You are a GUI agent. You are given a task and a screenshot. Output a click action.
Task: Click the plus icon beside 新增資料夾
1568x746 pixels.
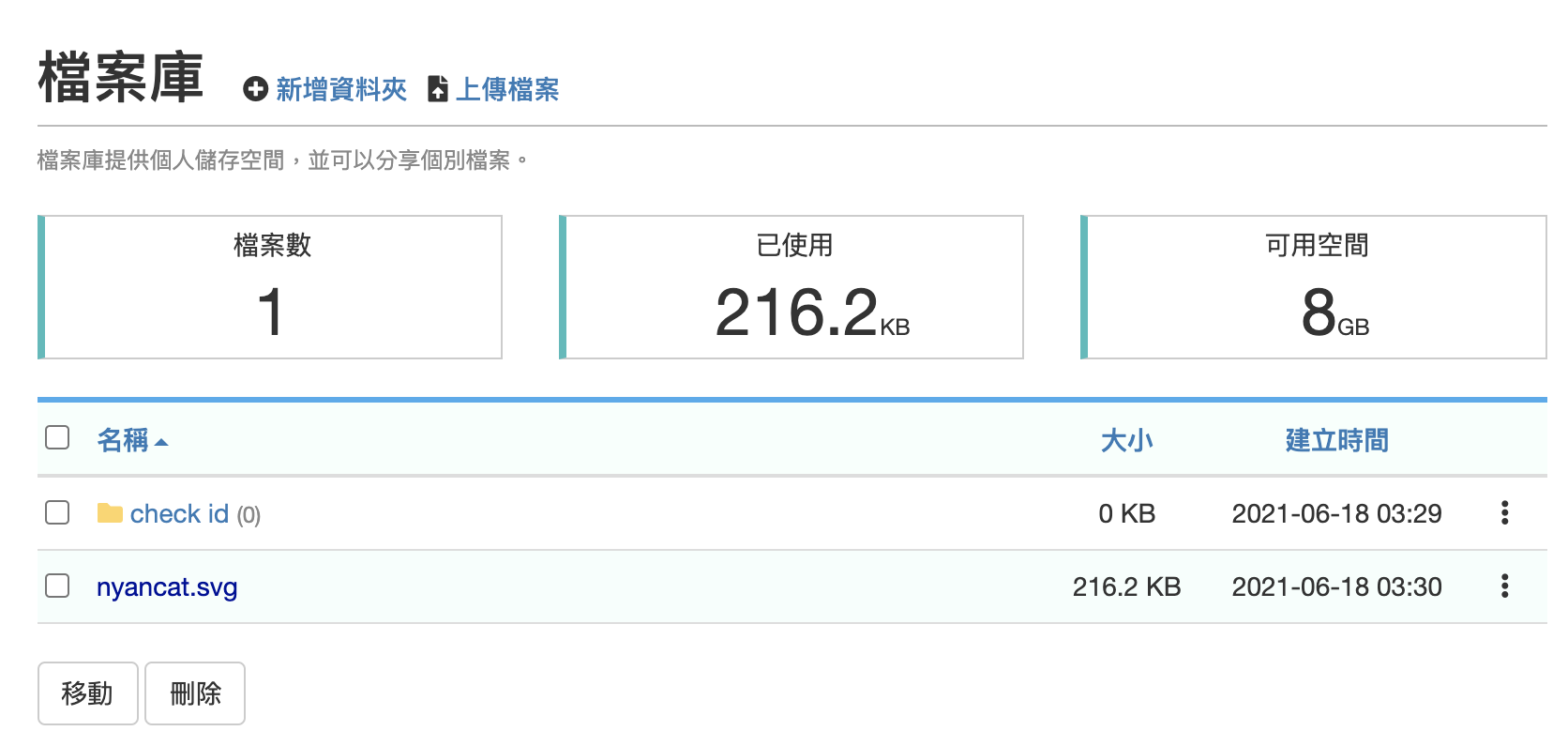[x=255, y=89]
